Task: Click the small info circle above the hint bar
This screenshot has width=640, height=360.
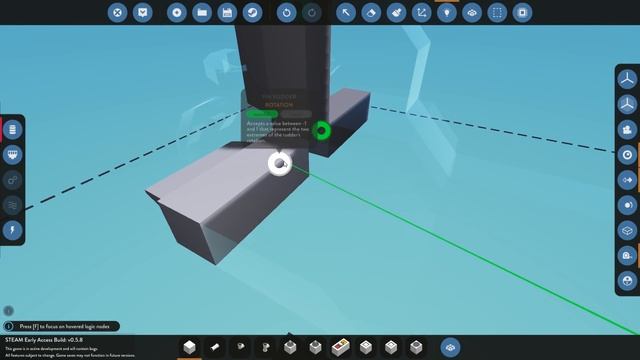Action: pos(9,311)
